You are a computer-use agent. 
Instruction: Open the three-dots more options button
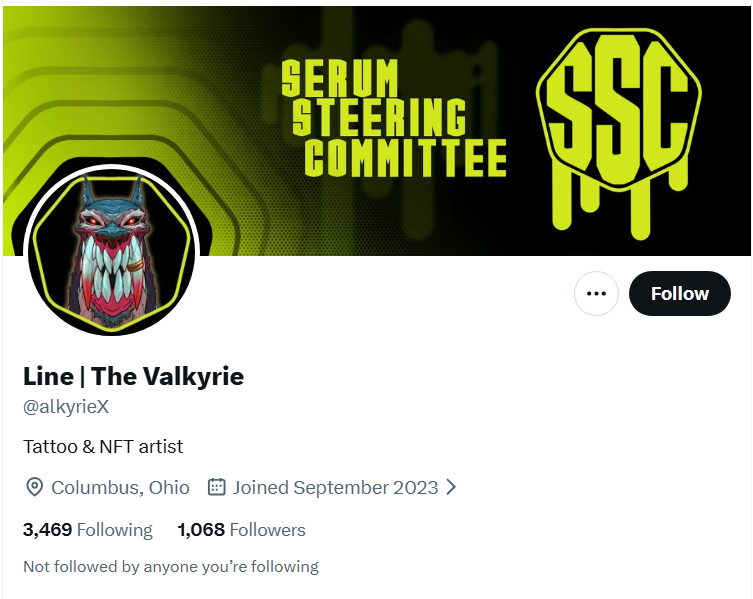click(596, 293)
